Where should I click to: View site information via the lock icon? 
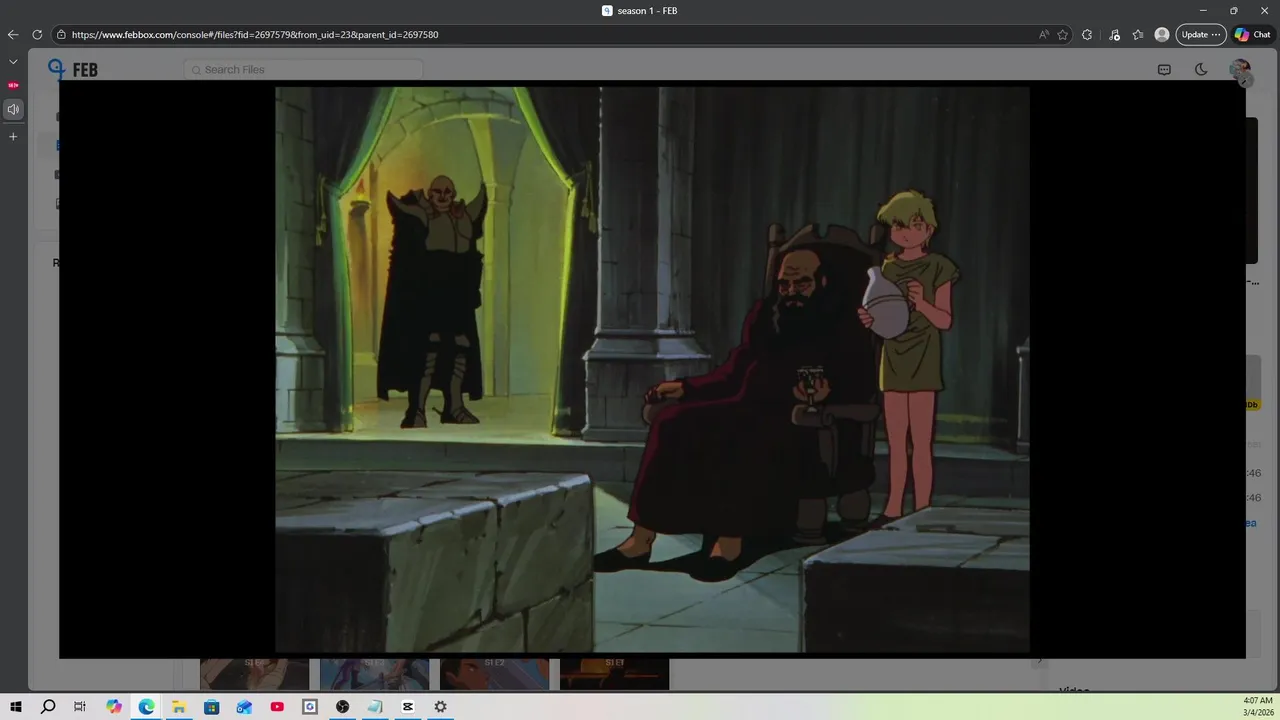click(61, 34)
